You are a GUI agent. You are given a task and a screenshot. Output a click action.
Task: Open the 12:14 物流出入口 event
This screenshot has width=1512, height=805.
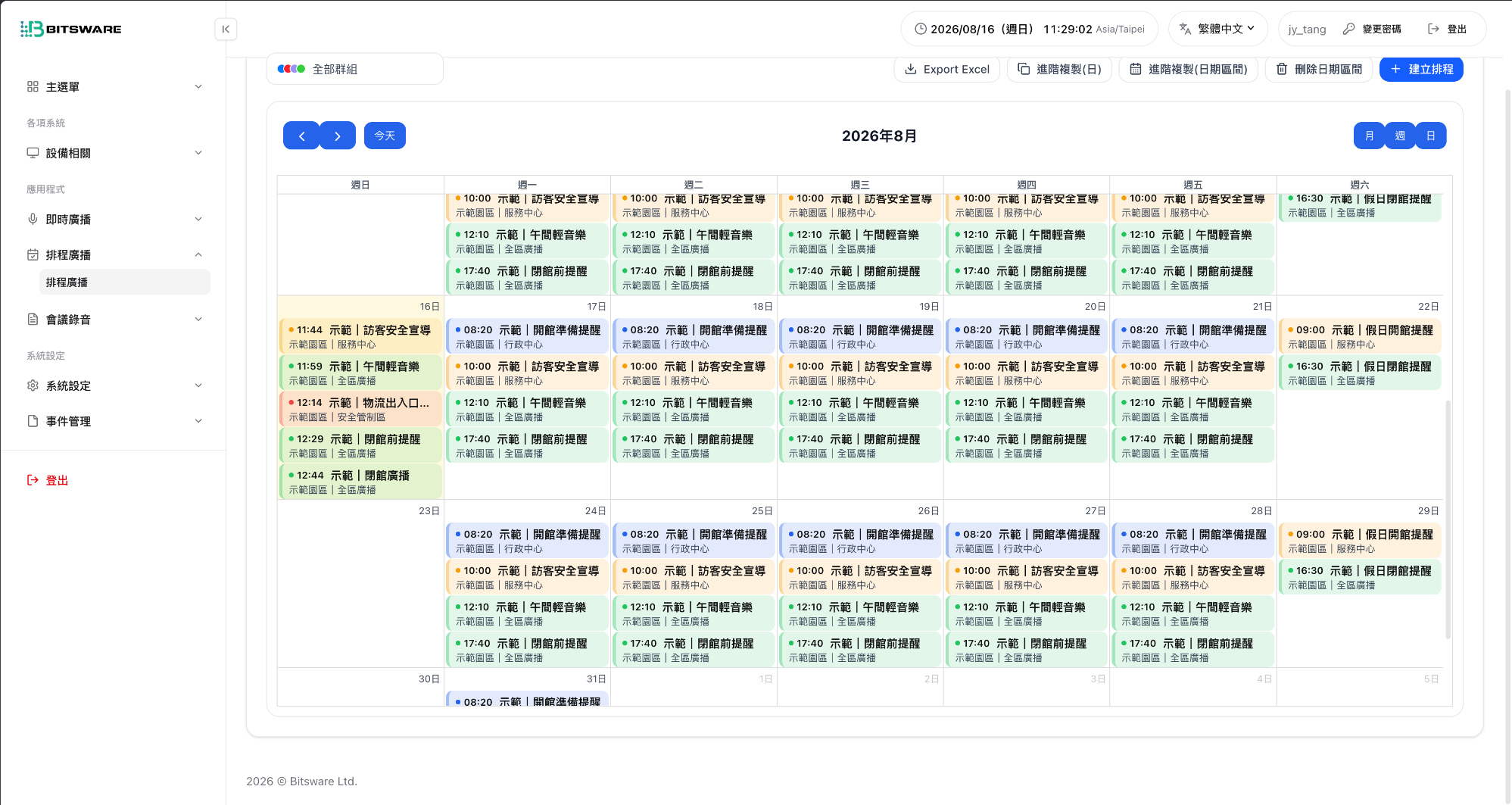coord(360,409)
